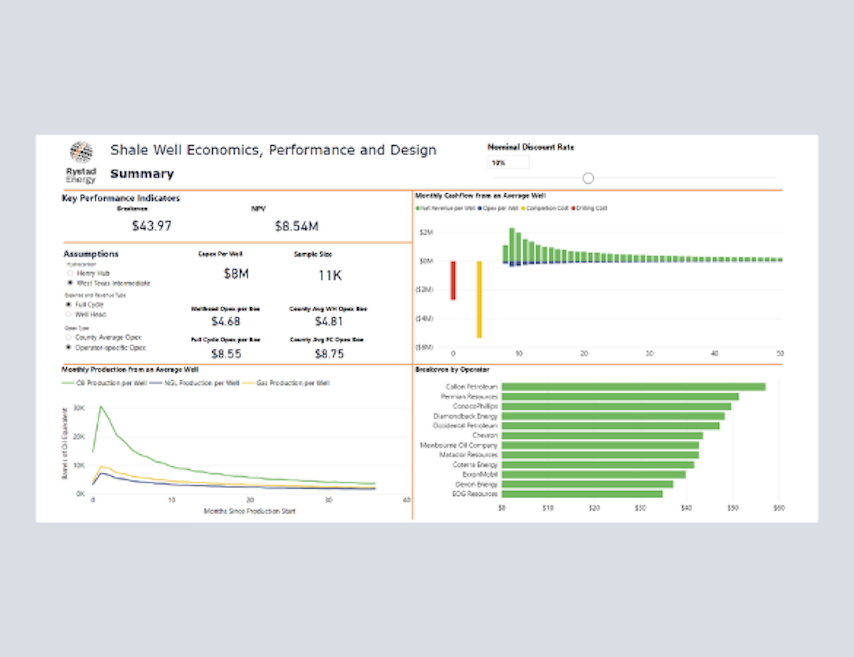This screenshot has height=657, width=854.
Task: Click the Breakeven by Operator chart title
Action: (x=453, y=369)
